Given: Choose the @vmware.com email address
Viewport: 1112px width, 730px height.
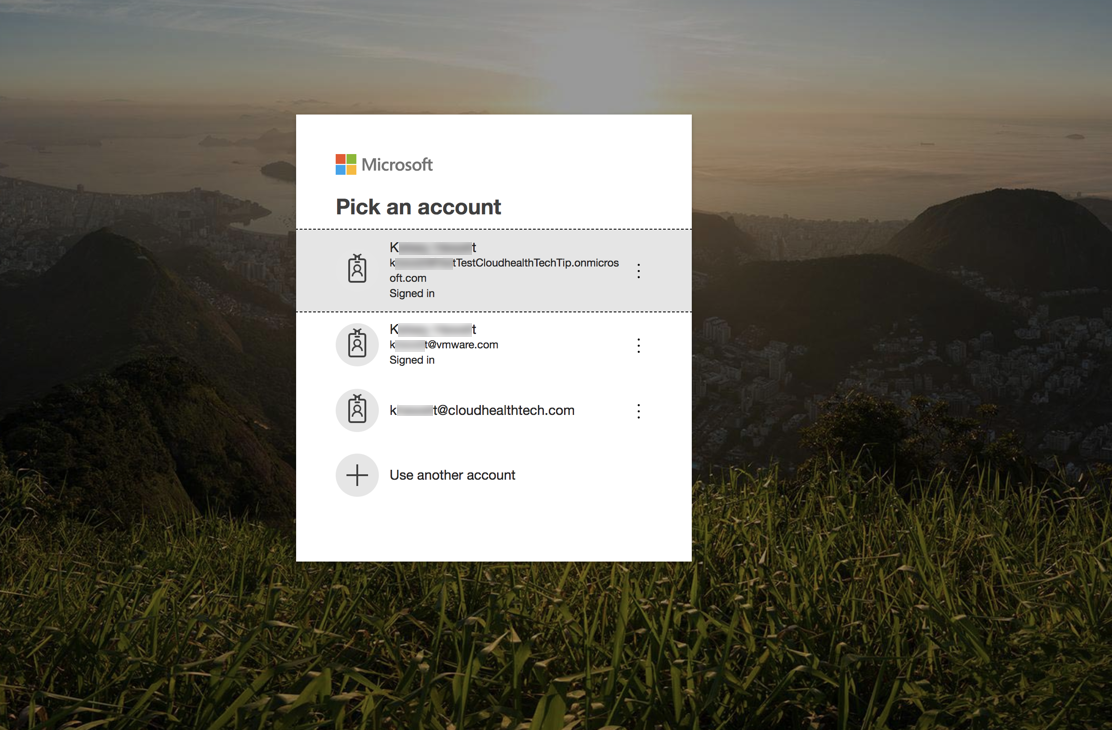Looking at the screenshot, I should pyautogui.click(x=444, y=345).
